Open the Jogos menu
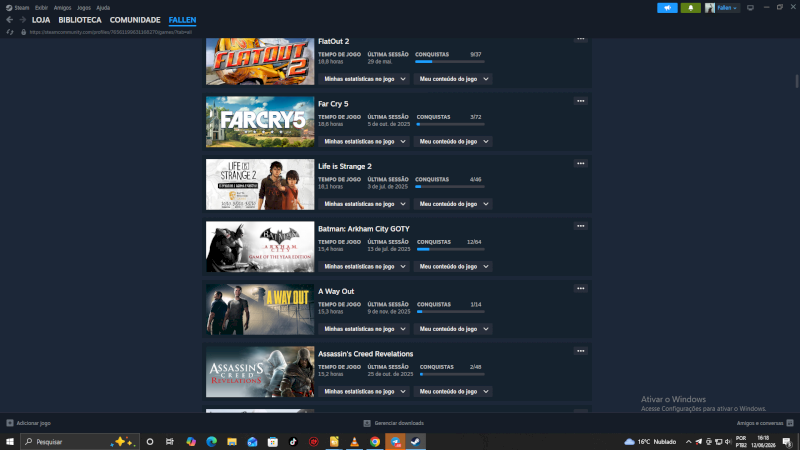Image resolution: width=800 pixels, height=450 pixels. (x=84, y=8)
